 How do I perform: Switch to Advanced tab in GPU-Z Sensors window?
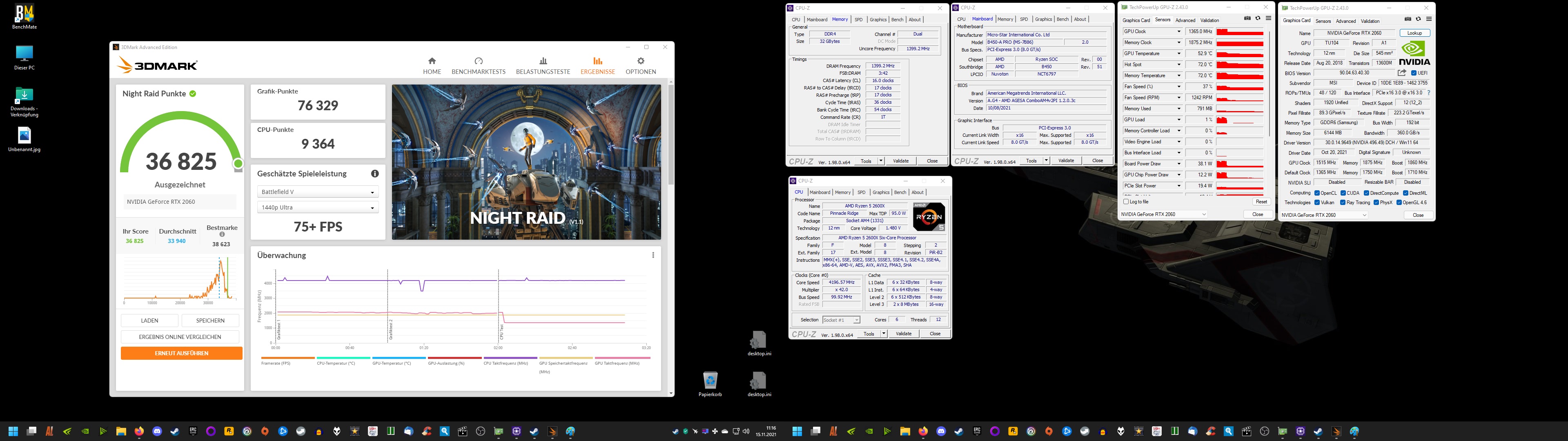(1185, 20)
